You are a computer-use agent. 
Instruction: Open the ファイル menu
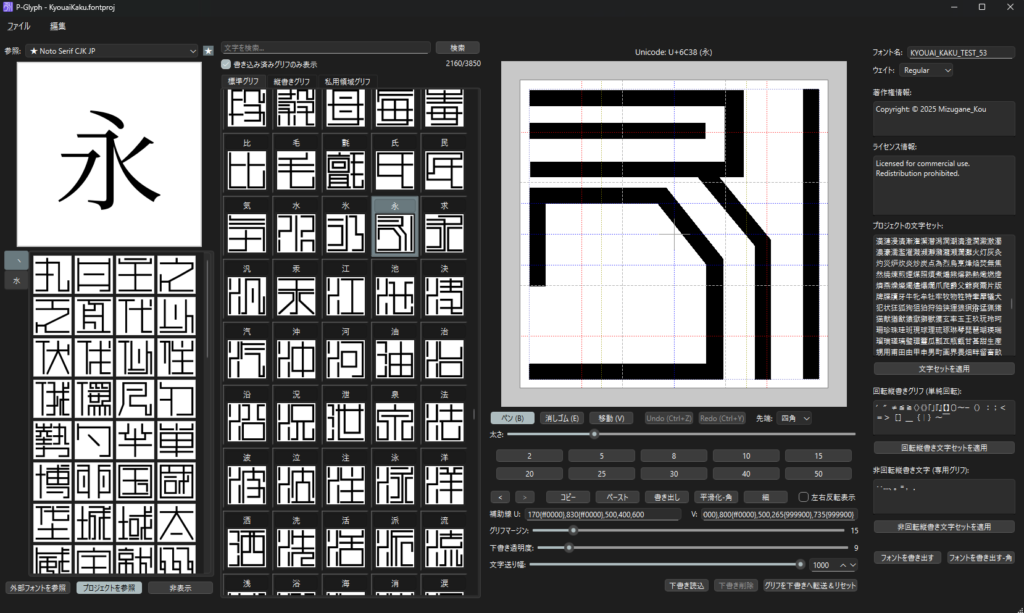click(18, 24)
